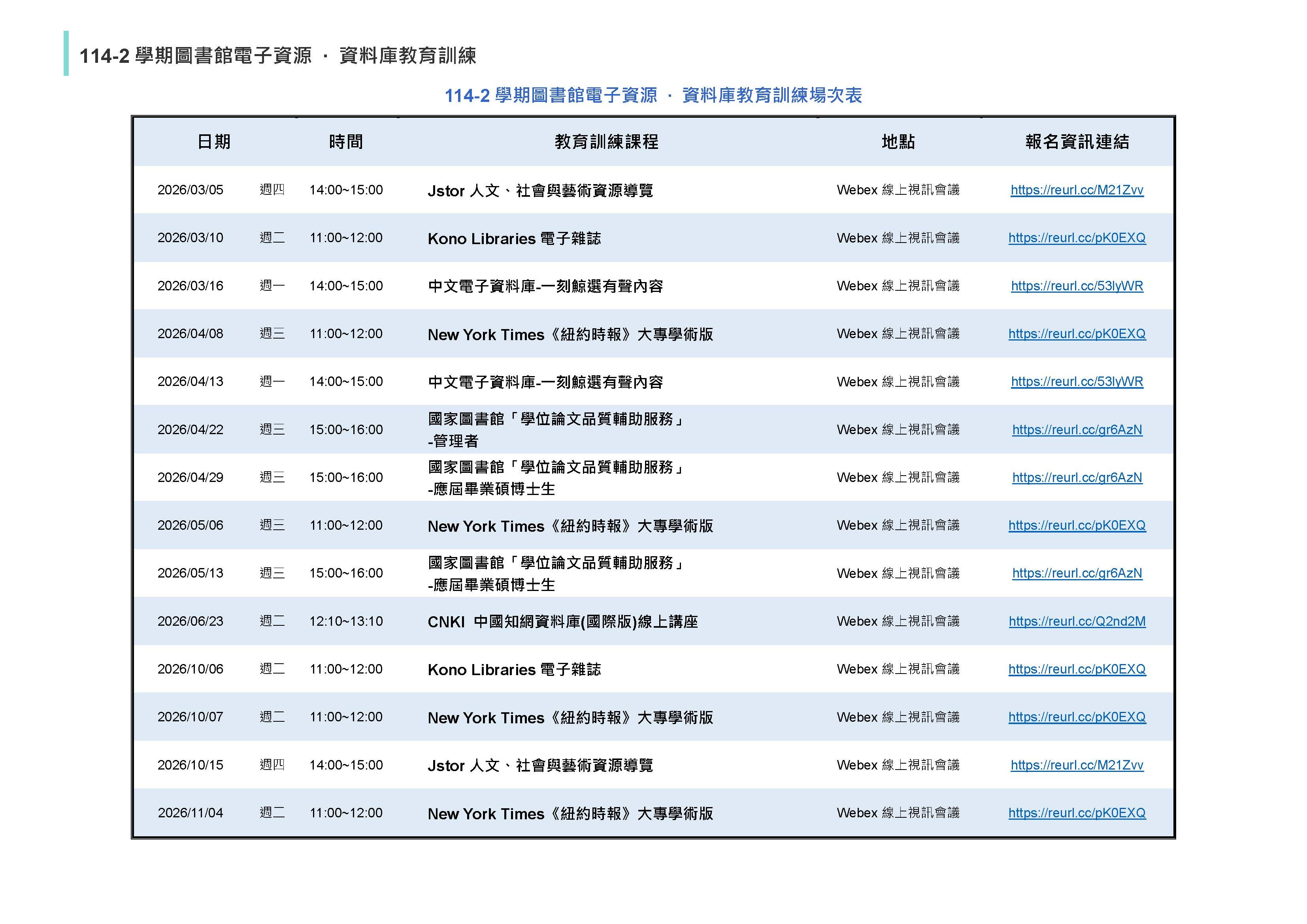Open the registration link for Jstor on 2026/03/05
The height and width of the screenshot is (924, 1307).
coord(1078,190)
